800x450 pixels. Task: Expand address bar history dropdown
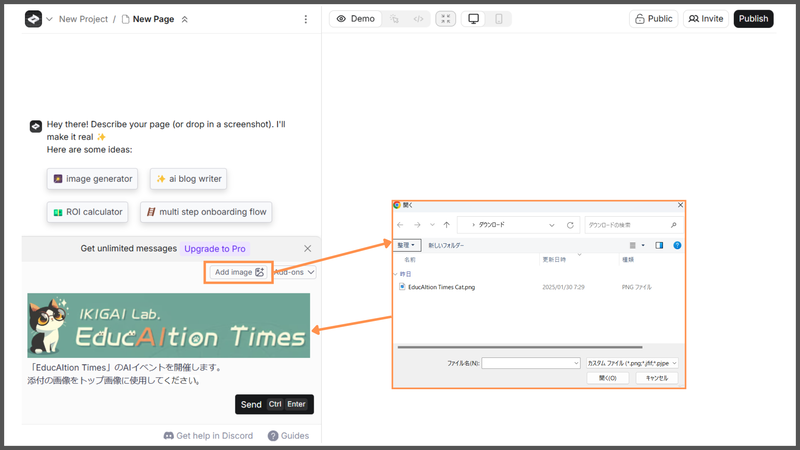pyautogui.click(x=552, y=225)
